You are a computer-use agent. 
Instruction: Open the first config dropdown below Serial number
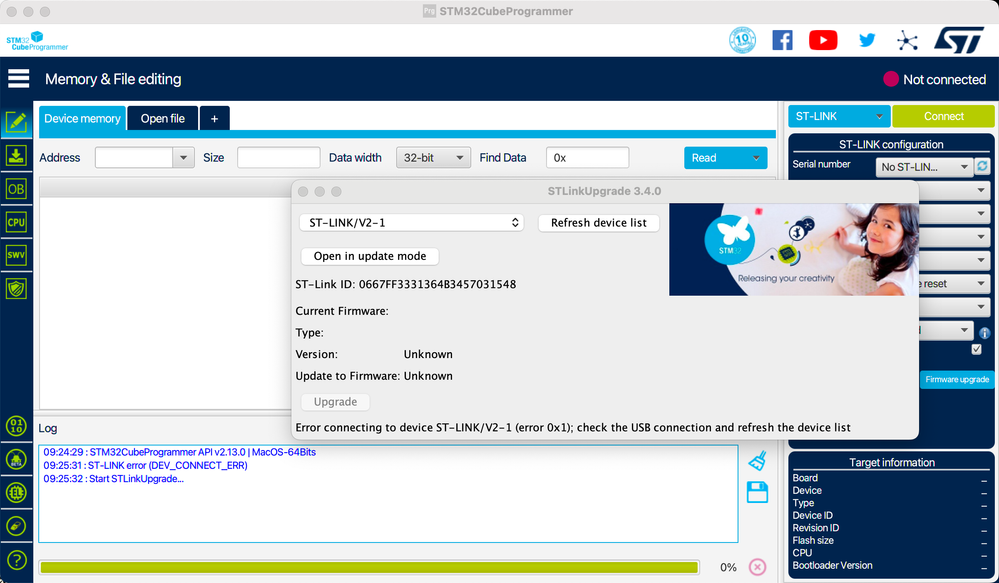953,191
